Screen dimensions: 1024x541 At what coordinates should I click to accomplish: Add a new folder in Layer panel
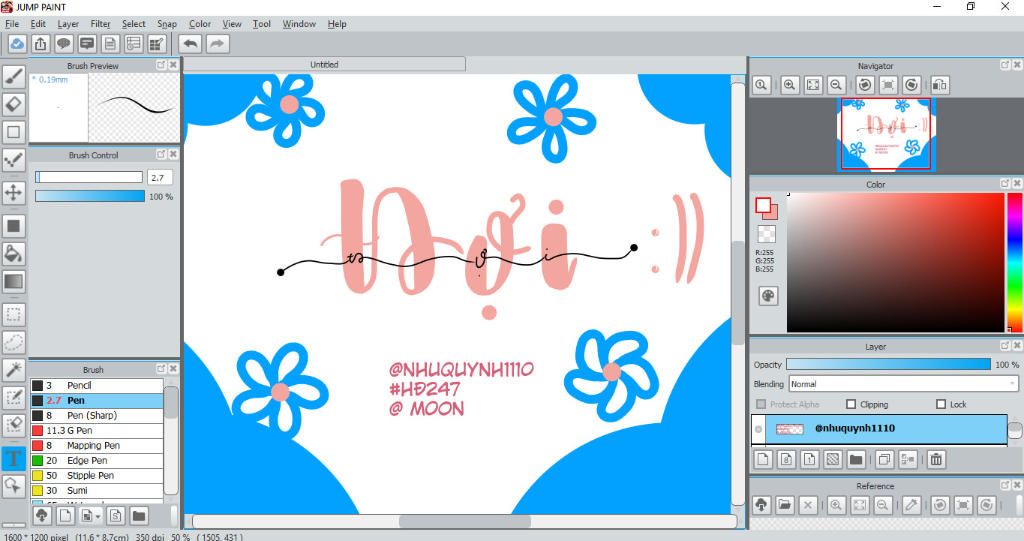point(856,459)
